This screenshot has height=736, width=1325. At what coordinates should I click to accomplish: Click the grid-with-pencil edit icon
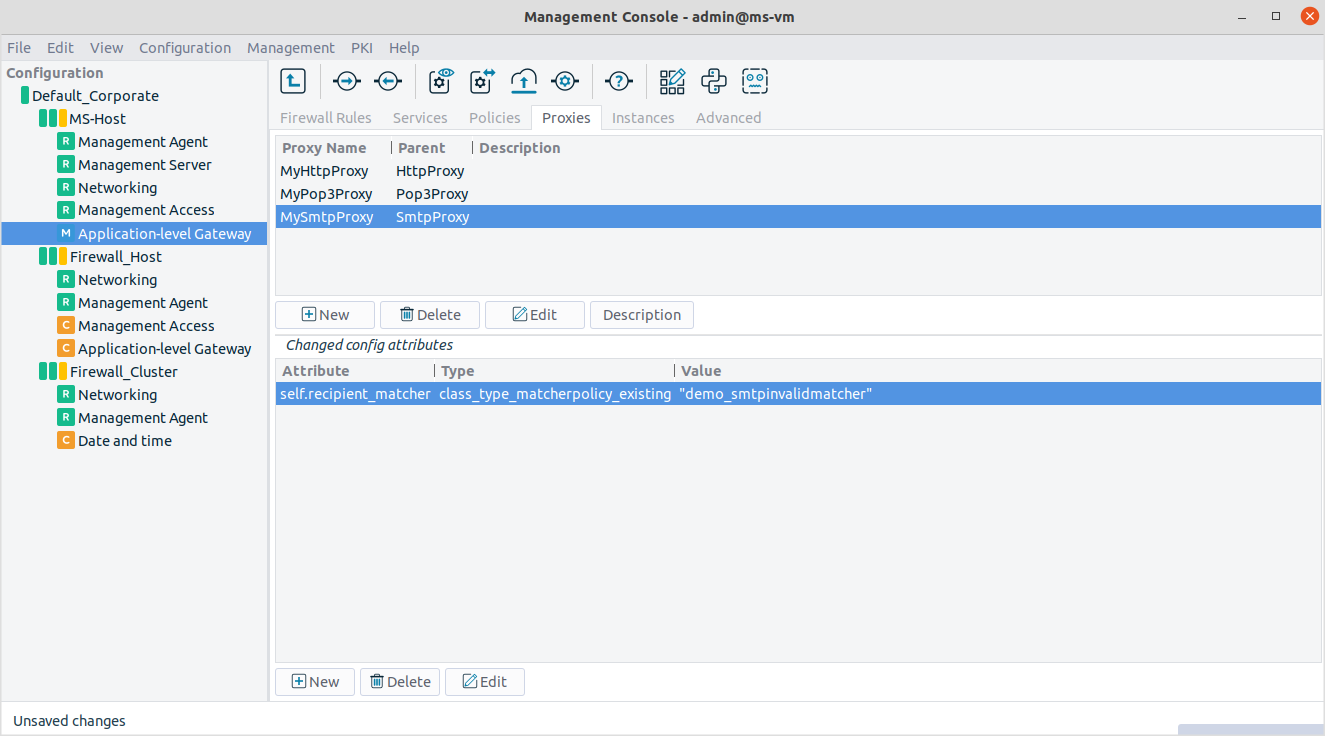coord(673,81)
